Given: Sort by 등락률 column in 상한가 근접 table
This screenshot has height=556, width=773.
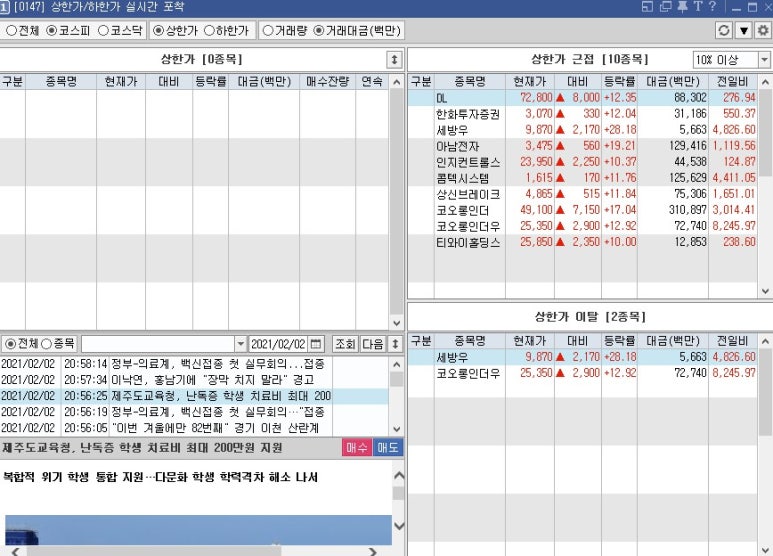Looking at the screenshot, I should 620,82.
